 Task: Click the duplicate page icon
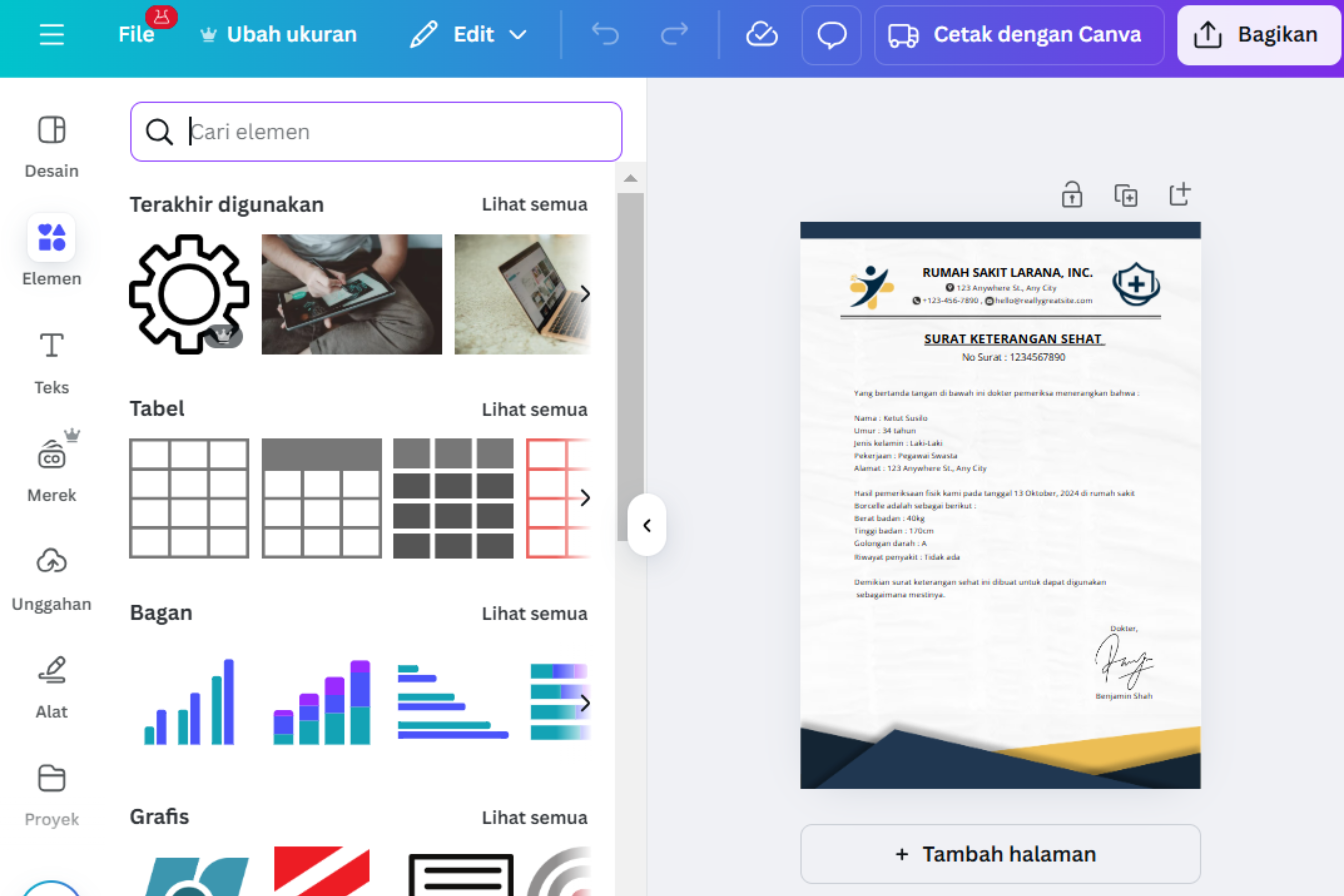(x=1126, y=194)
